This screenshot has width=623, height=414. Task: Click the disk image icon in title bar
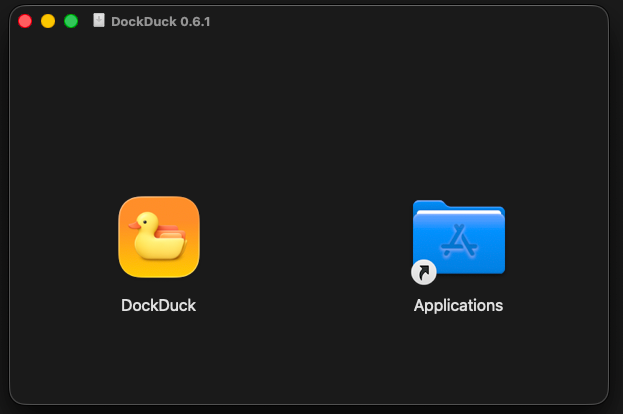[99, 20]
